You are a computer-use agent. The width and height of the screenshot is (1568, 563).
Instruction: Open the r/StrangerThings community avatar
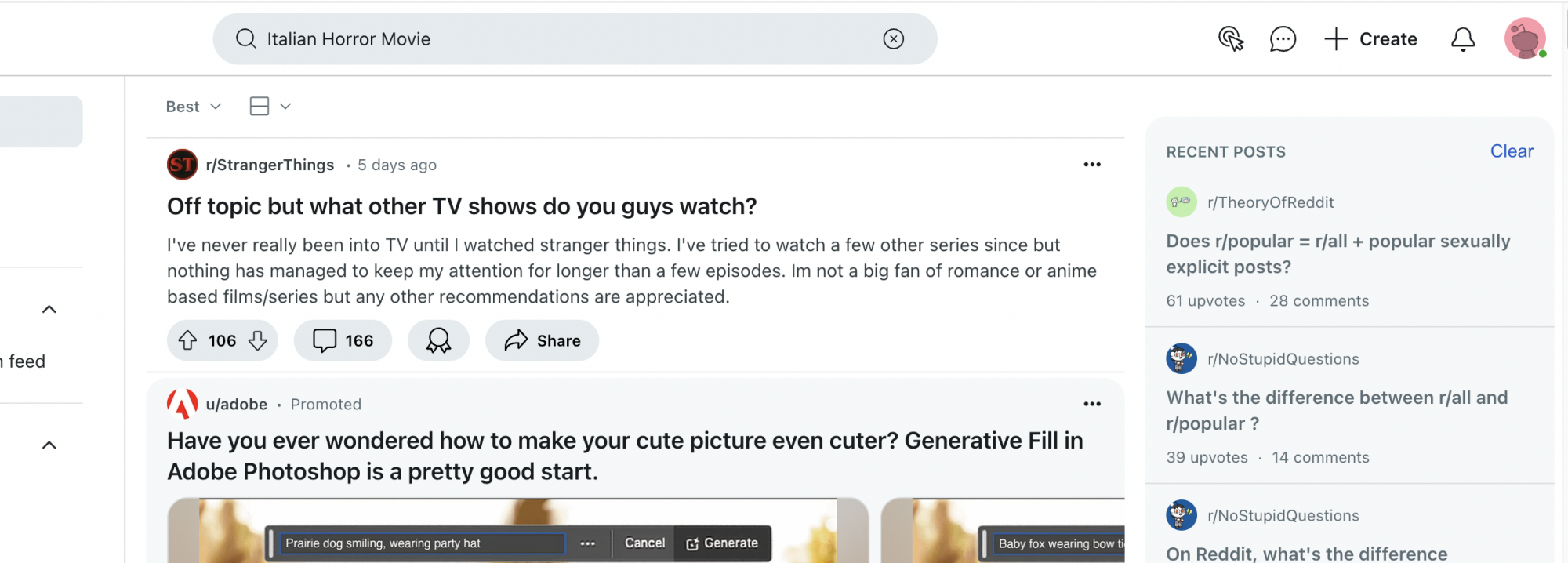click(182, 165)
